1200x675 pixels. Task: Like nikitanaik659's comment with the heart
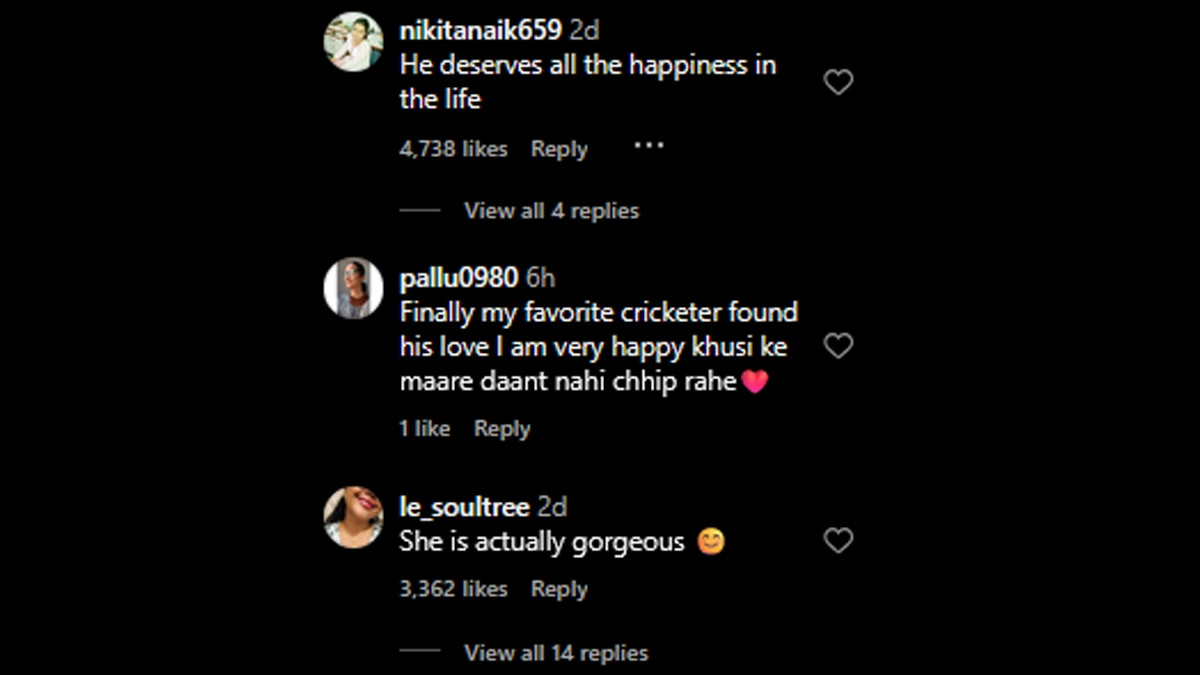(x=838, y=82)
